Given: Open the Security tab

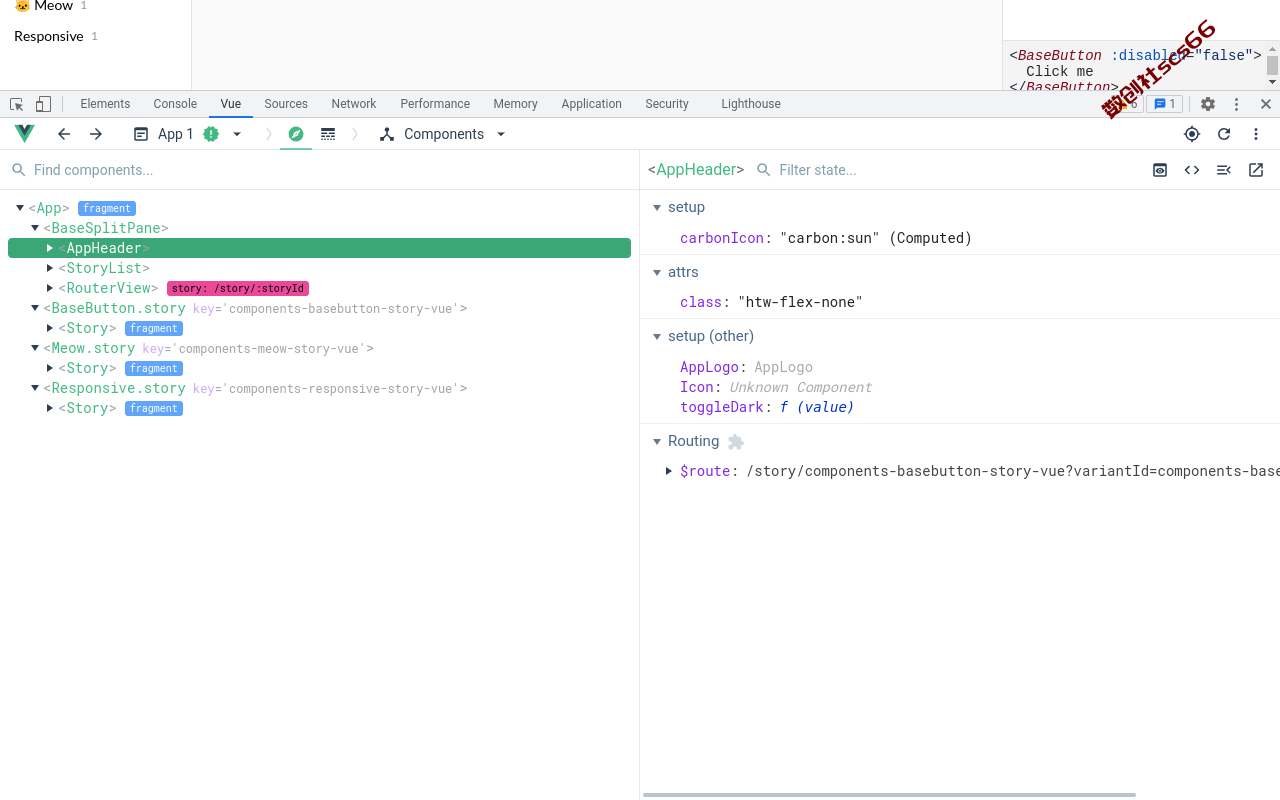Looking at the screenshot, I should coord(667,104).
